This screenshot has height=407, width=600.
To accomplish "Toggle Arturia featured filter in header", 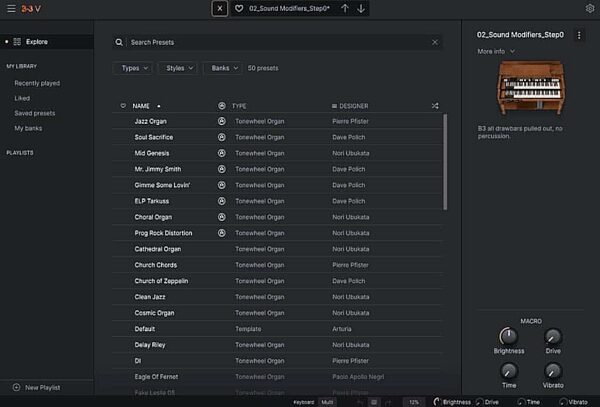I will point(222,106).
